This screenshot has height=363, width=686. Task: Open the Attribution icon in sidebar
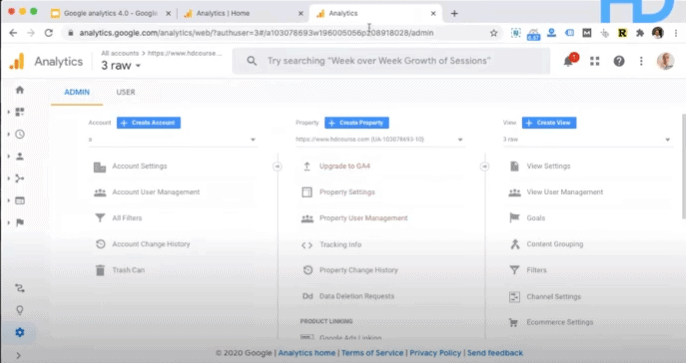pos(20,288)
